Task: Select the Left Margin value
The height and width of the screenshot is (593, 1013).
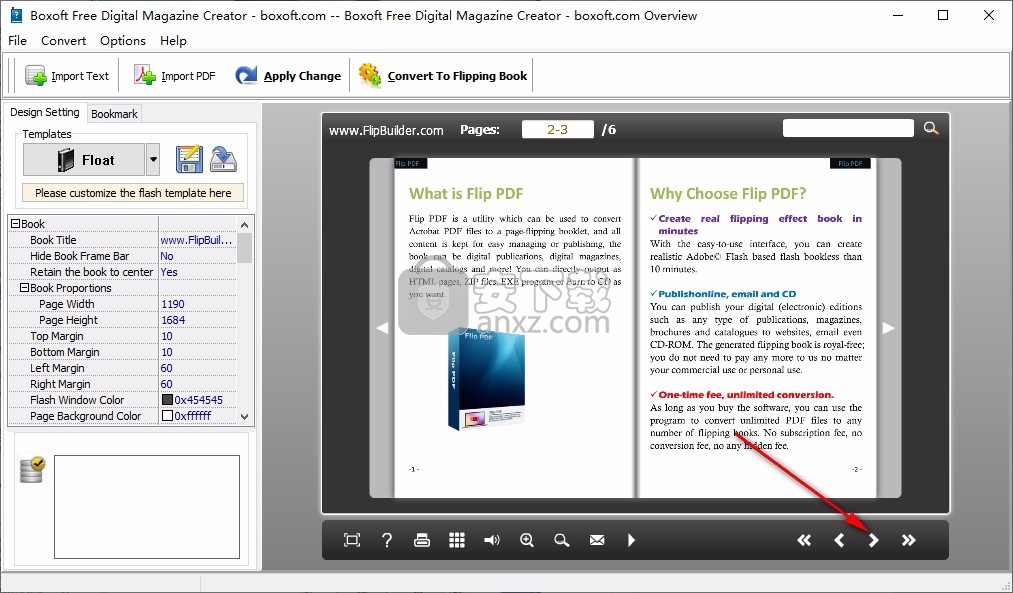Action: (x=197, y=368)
